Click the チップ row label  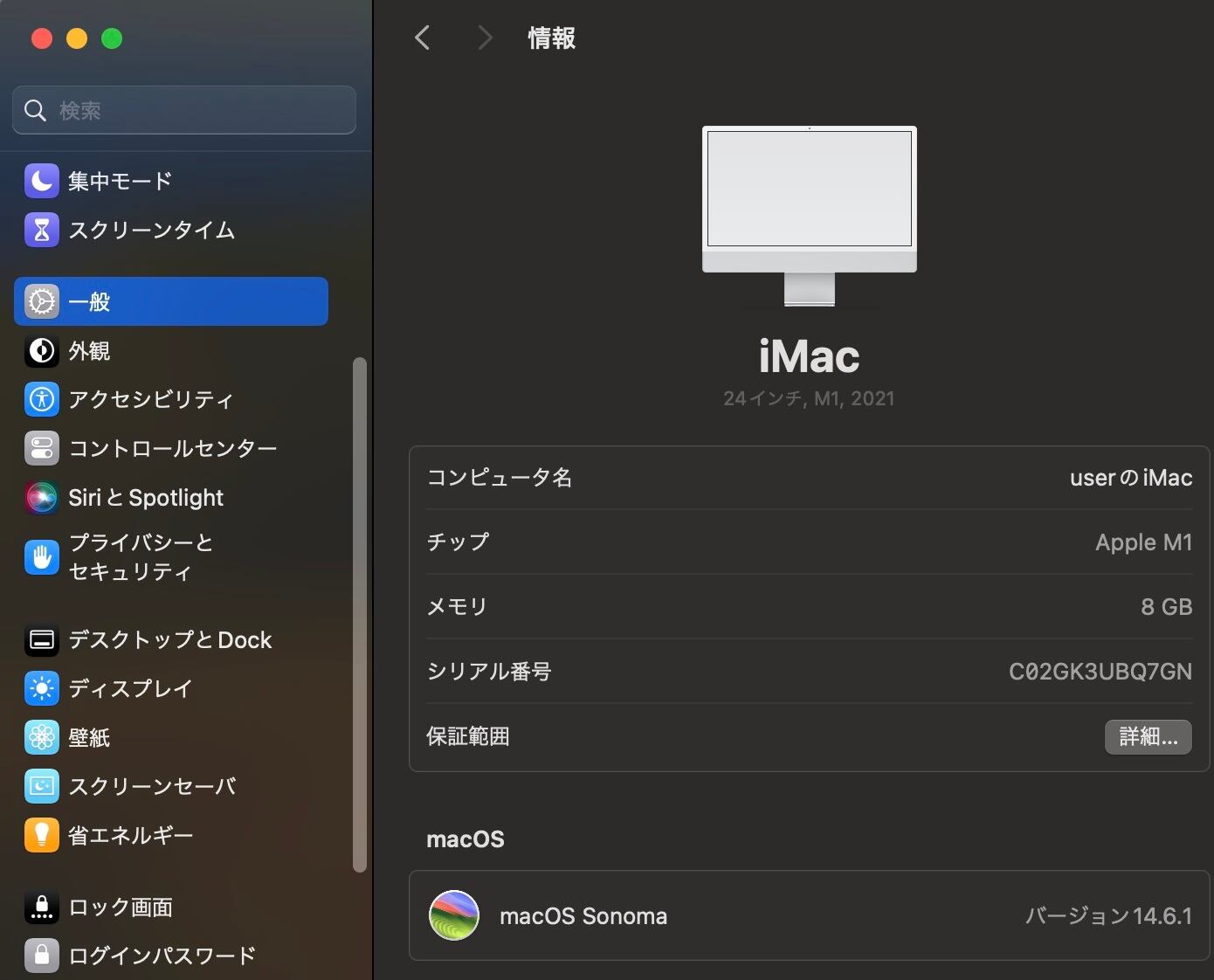pos(458,542)
